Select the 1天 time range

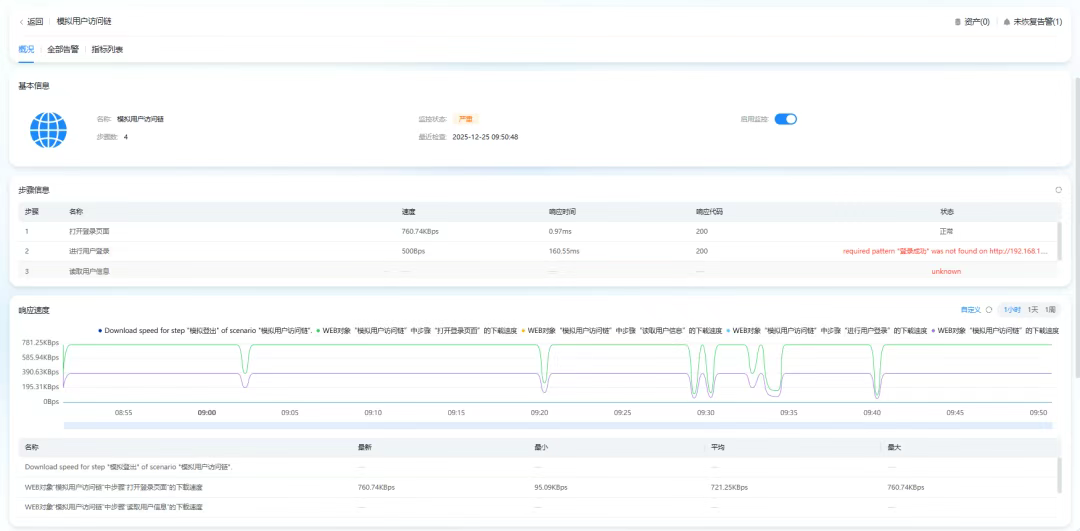coord(1032,310)
